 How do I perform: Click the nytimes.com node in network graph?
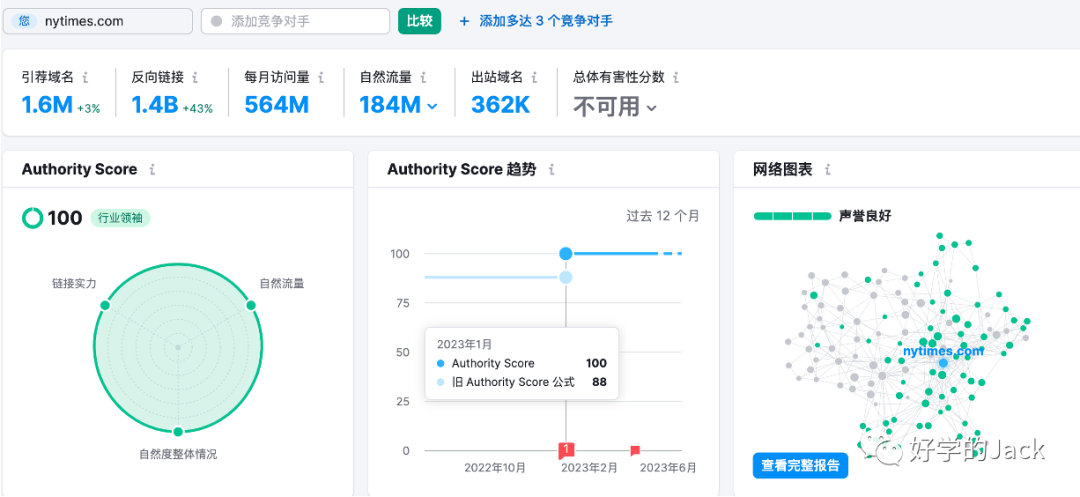[x=942, y=362]
